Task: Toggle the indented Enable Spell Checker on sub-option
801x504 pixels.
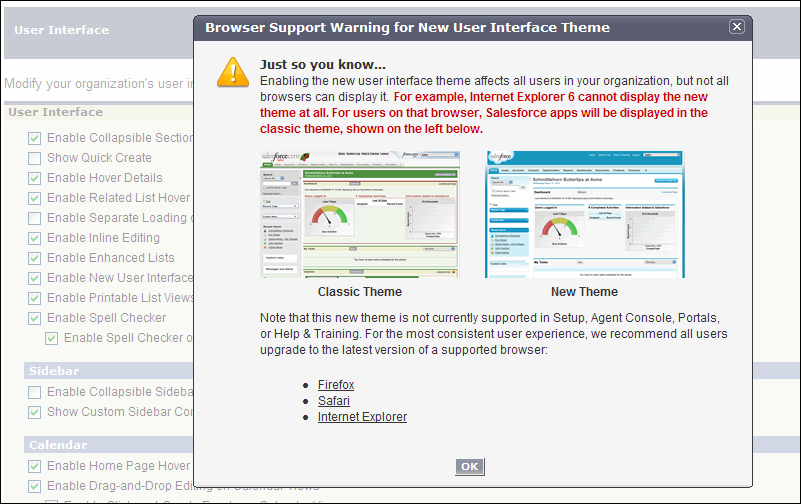Action: click(52, 338)
